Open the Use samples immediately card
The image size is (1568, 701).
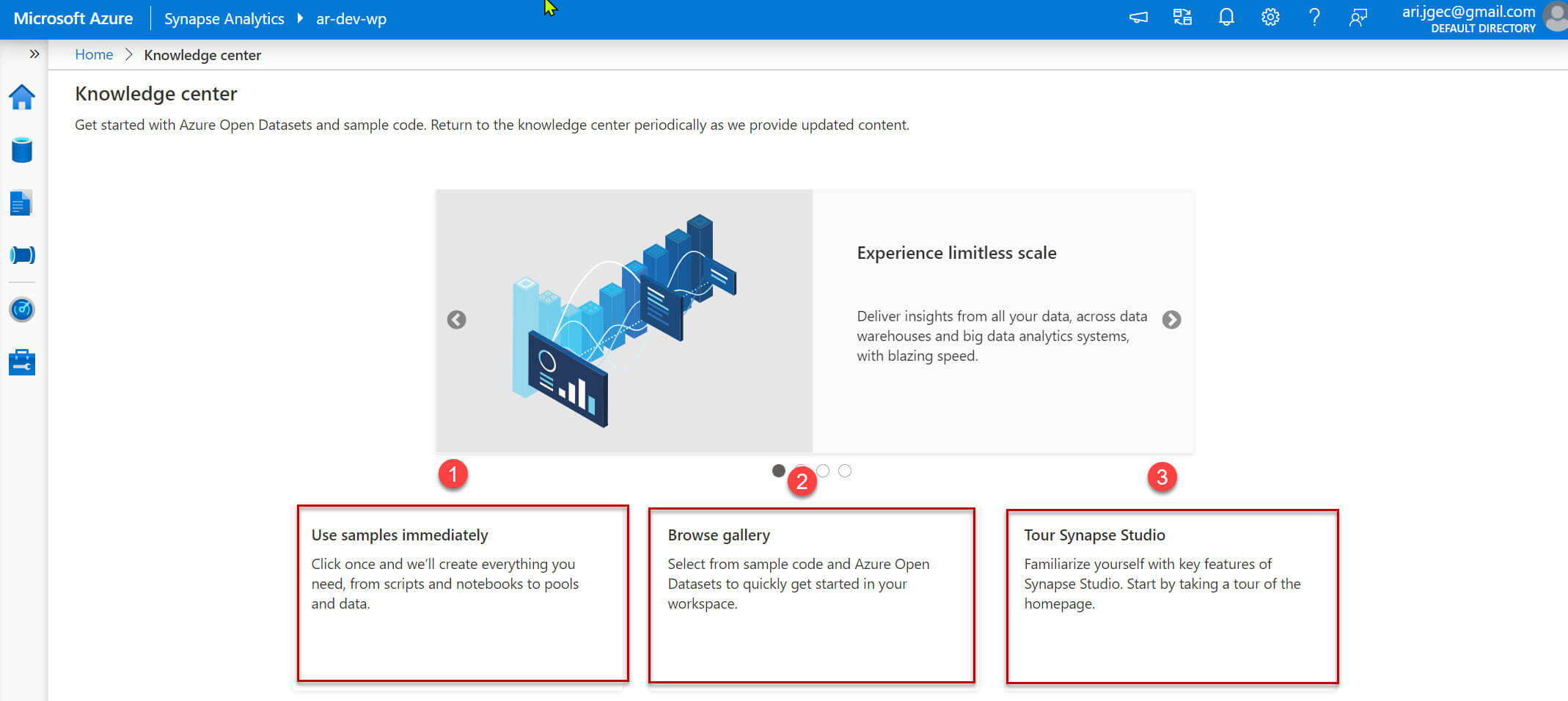tap(463, 593)
